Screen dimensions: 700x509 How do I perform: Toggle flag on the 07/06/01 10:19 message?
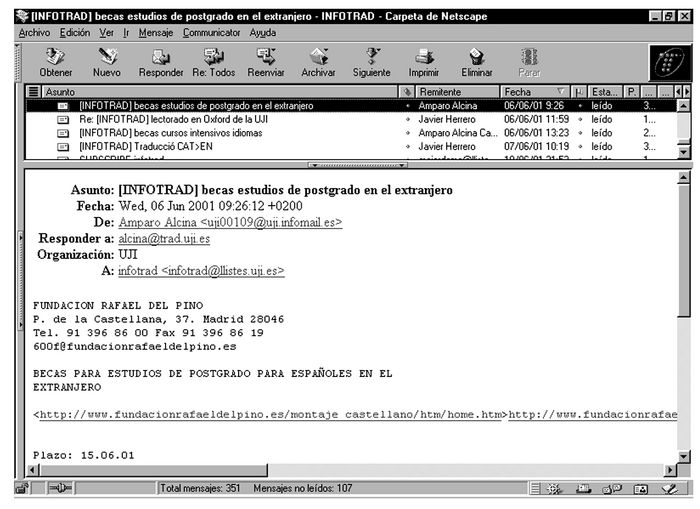coord(580,146)
